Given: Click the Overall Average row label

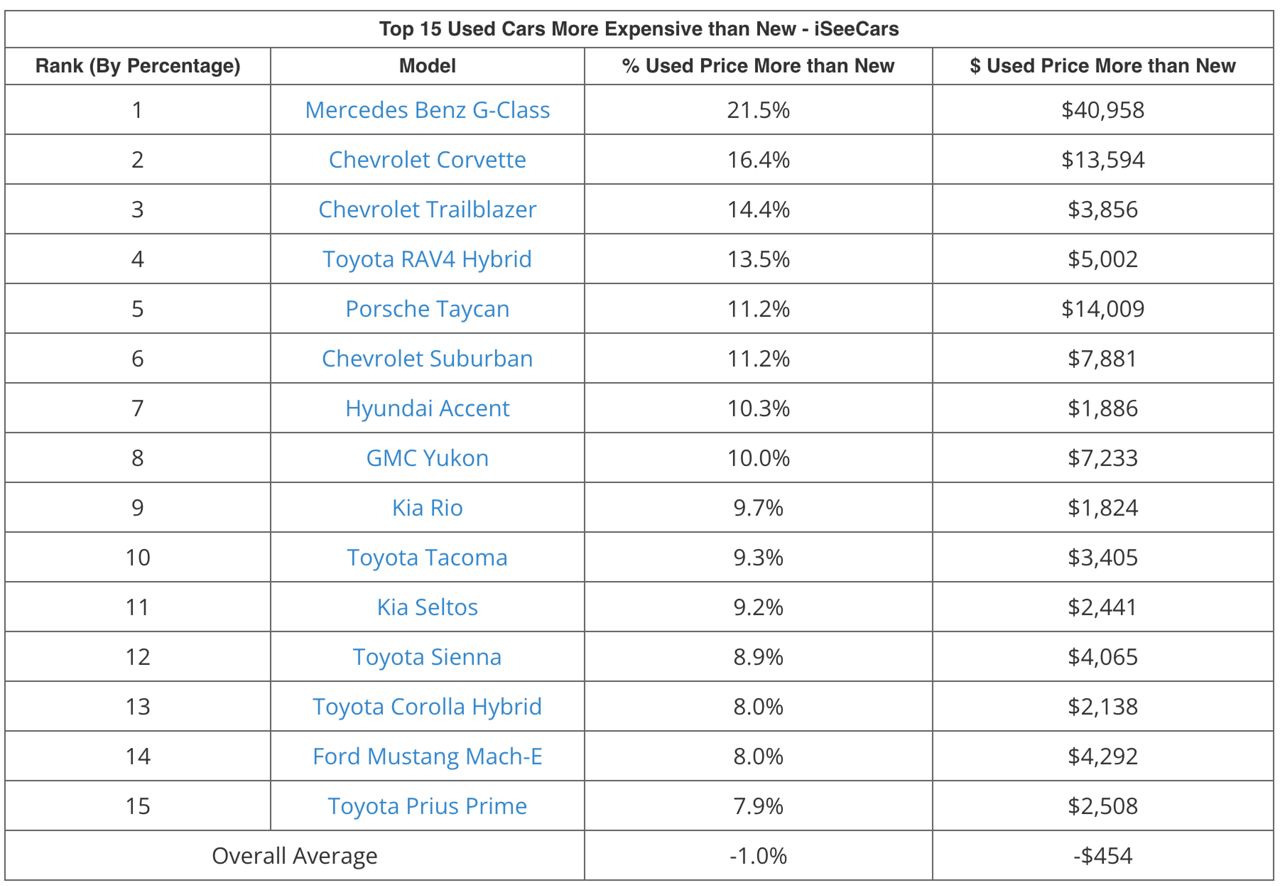Looking at the screenshot, I should (x=295, y=857).
